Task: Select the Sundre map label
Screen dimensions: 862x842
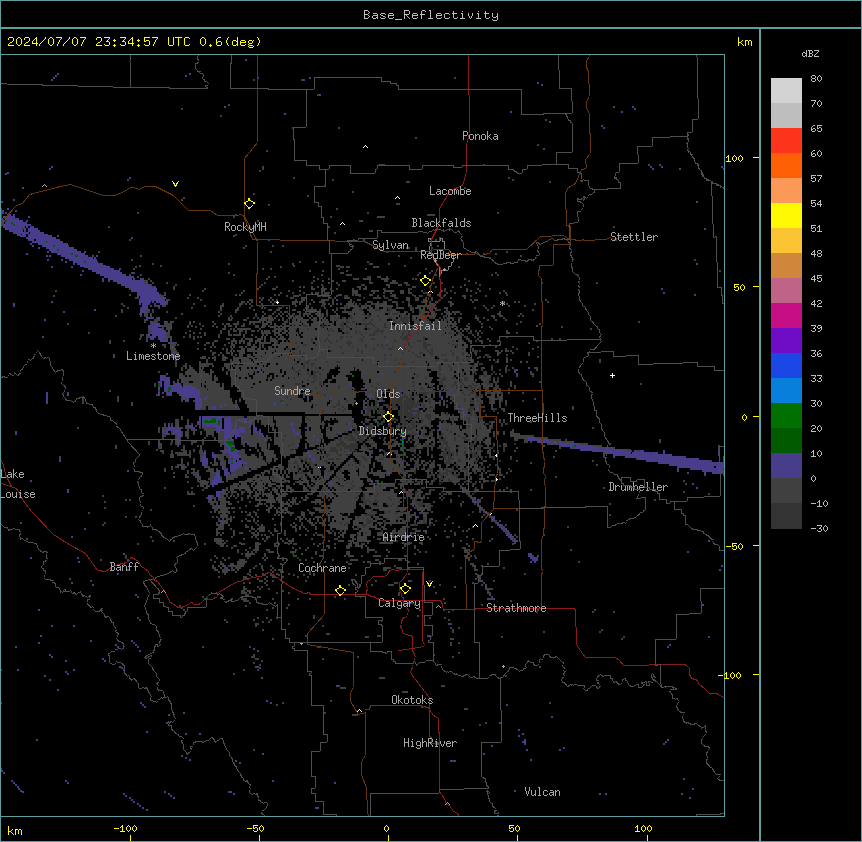Action: (292, 391)
